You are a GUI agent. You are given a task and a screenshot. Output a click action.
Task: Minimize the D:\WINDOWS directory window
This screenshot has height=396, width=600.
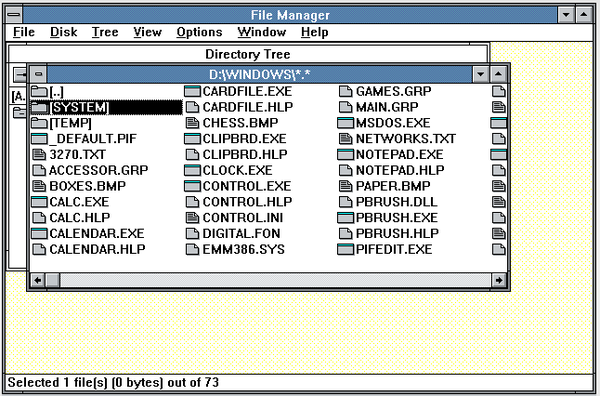[x=481, y=74]
